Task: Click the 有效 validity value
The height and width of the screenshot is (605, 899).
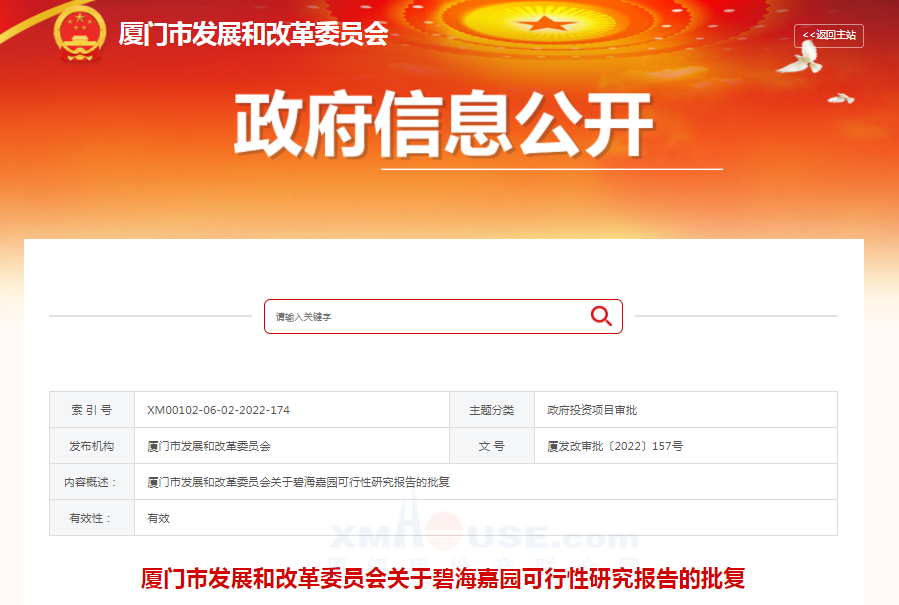Action: (x=158, y=518)
